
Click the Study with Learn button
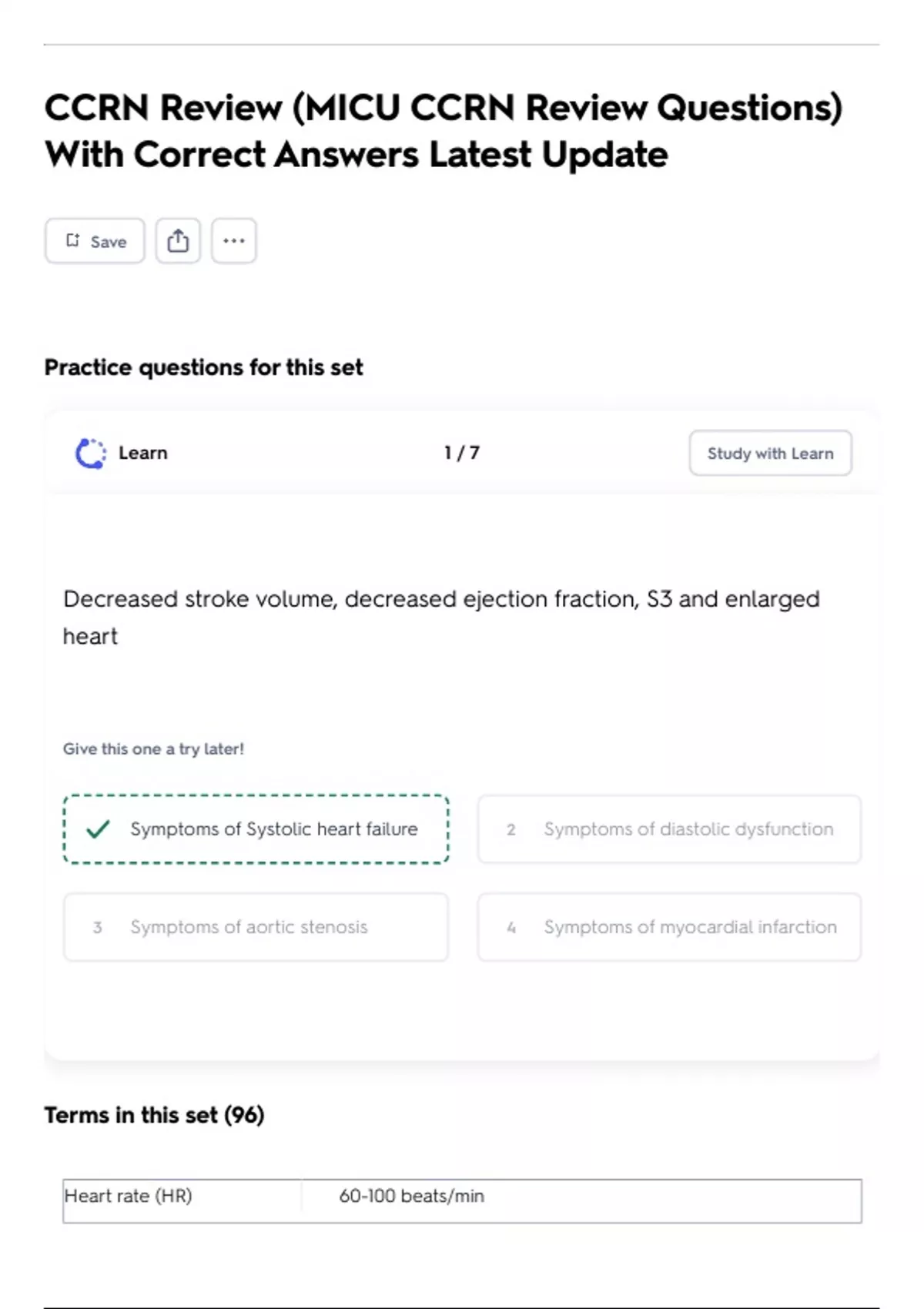click(x=770, y=453)
